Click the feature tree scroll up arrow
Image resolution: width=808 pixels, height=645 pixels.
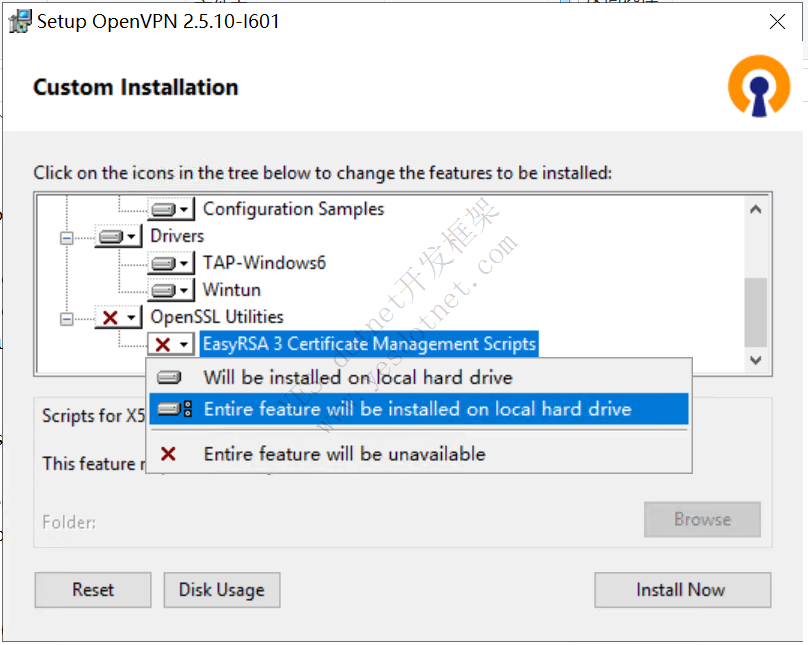pyautogui.click(x=755, y=209)
